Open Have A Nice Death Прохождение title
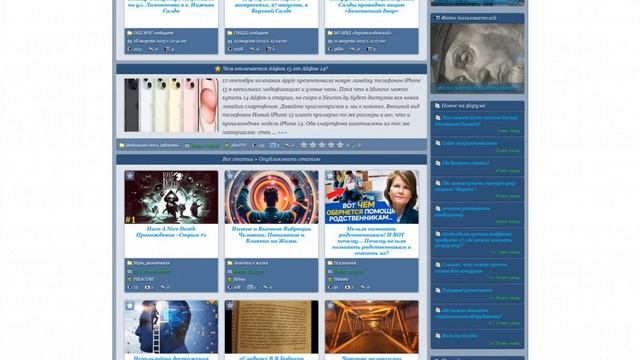This screenshot has height=360, width=640. click(171, 232)
